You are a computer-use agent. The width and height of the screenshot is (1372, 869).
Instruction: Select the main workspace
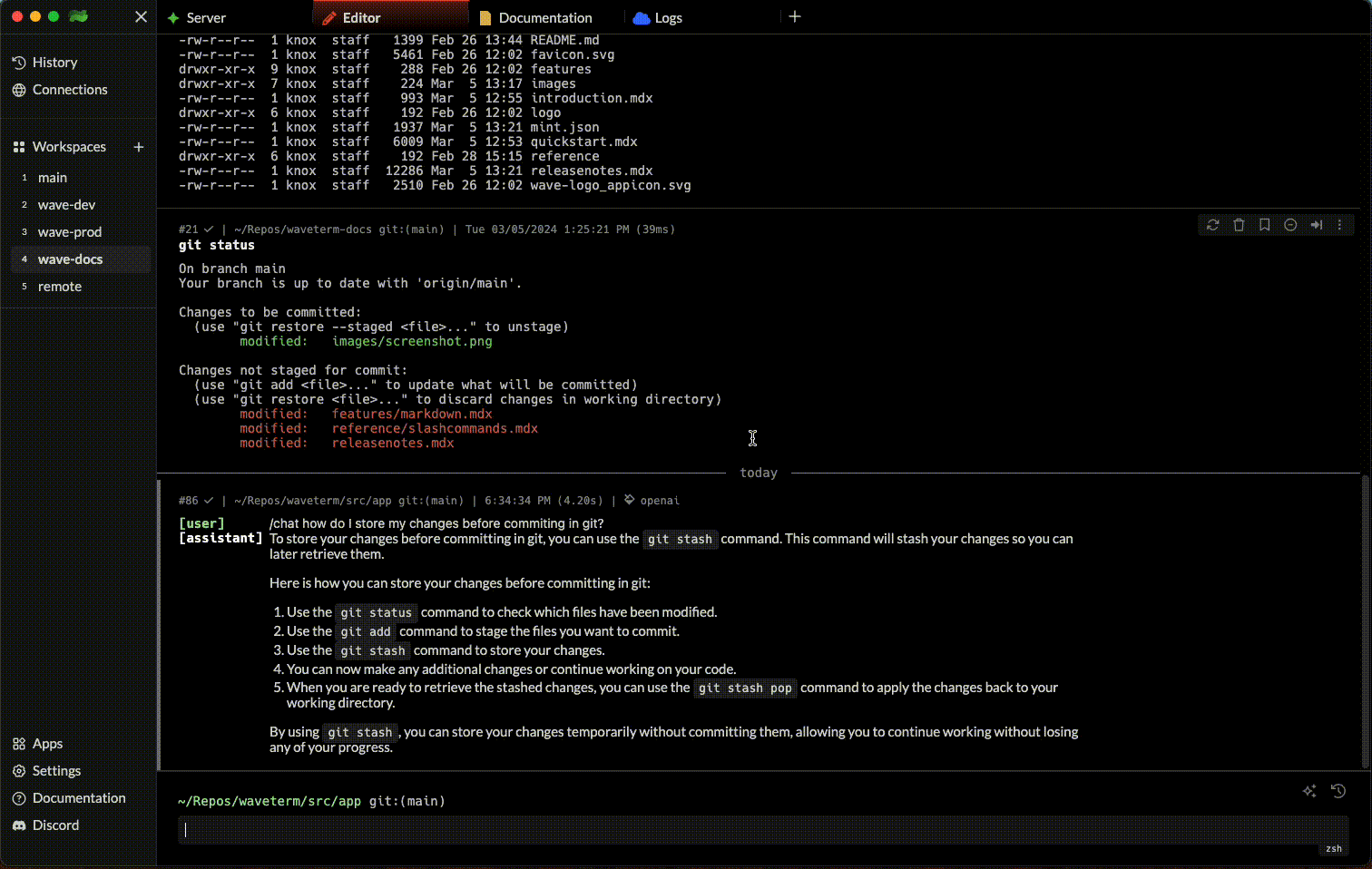(x=80, y=178)
